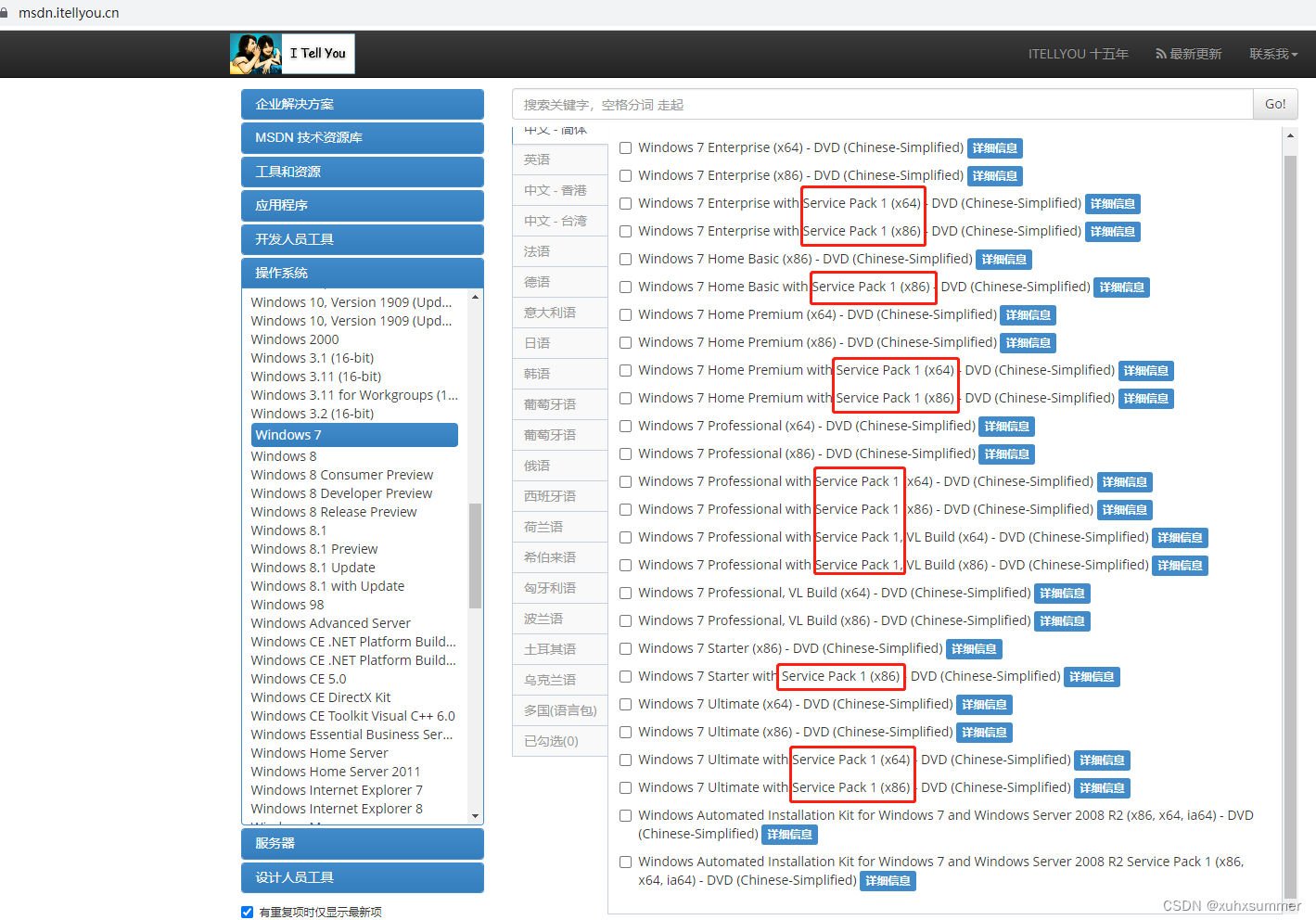
Task: Select Windows 7 Starter (x86) checkbox
Action: pyautogui.click(x=626, y=648)
